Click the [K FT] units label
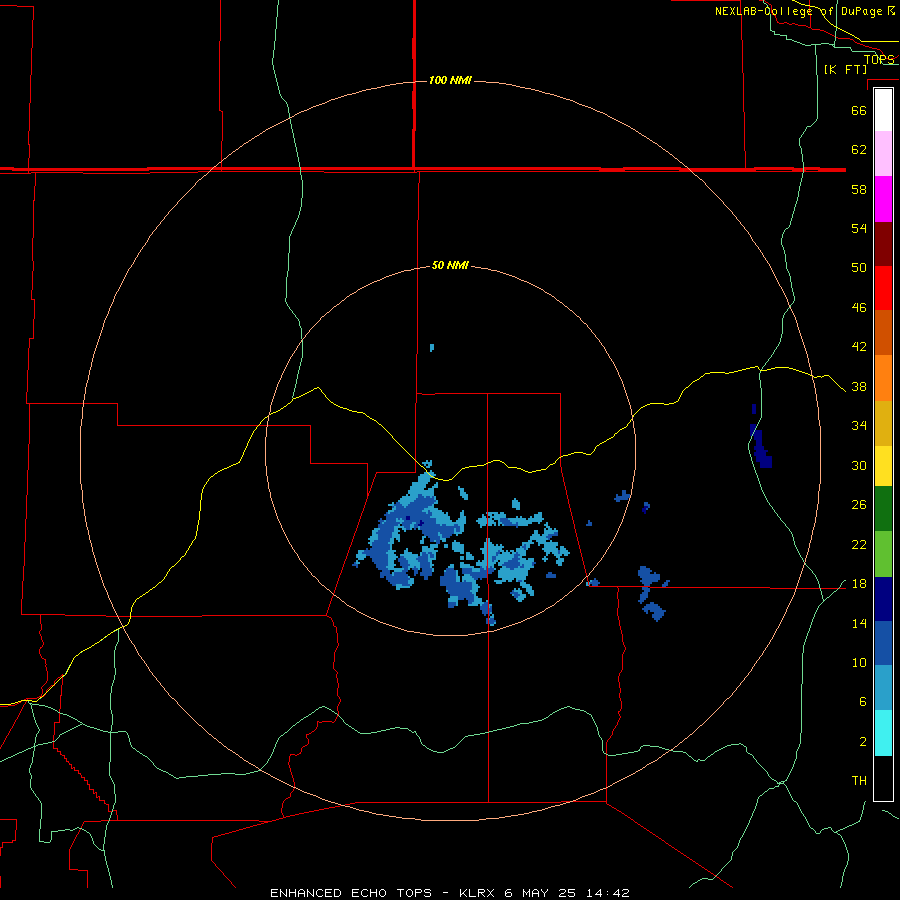 pos(845,69)
